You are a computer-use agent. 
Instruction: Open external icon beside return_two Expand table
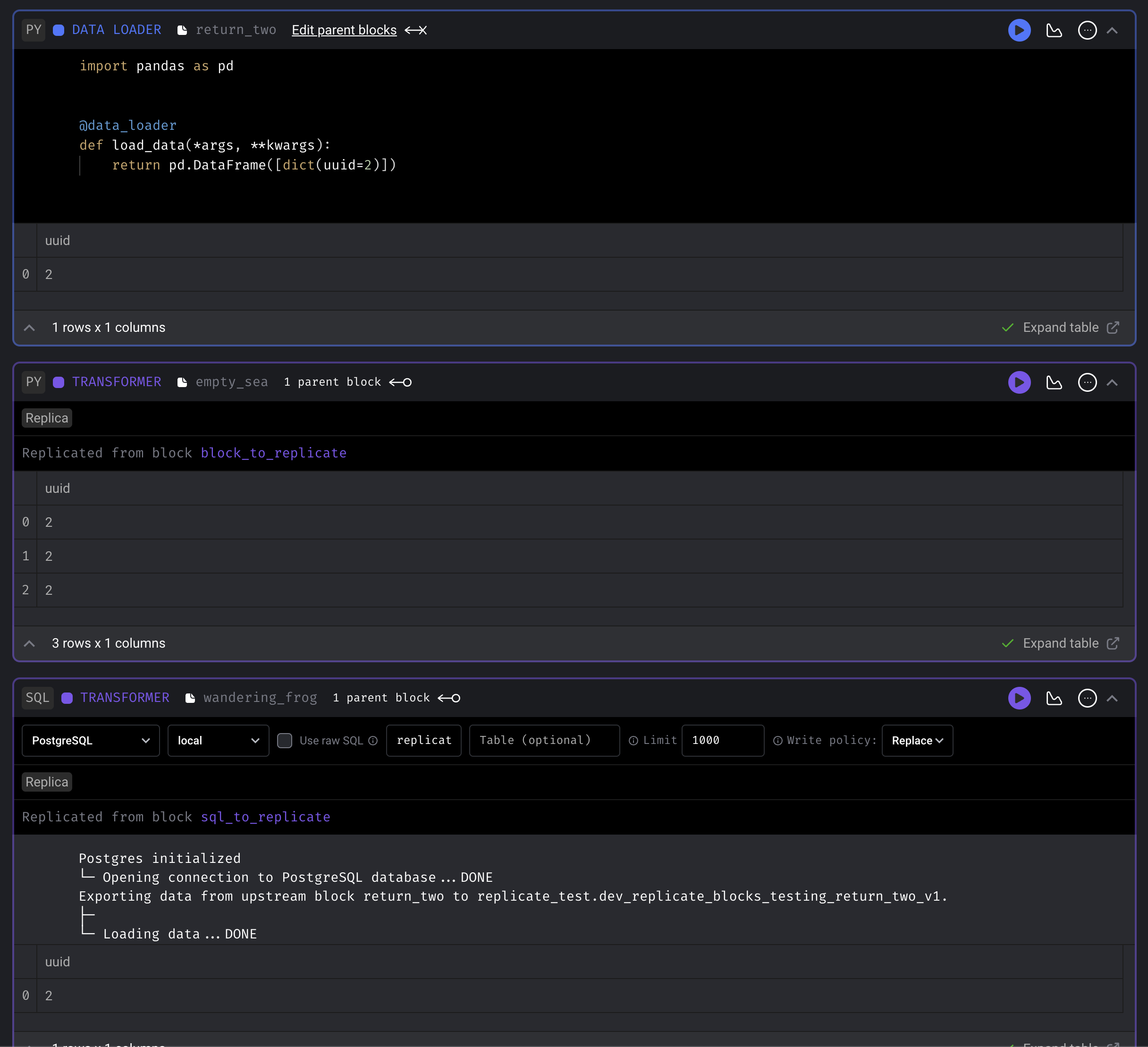[x=1113, y=328]
